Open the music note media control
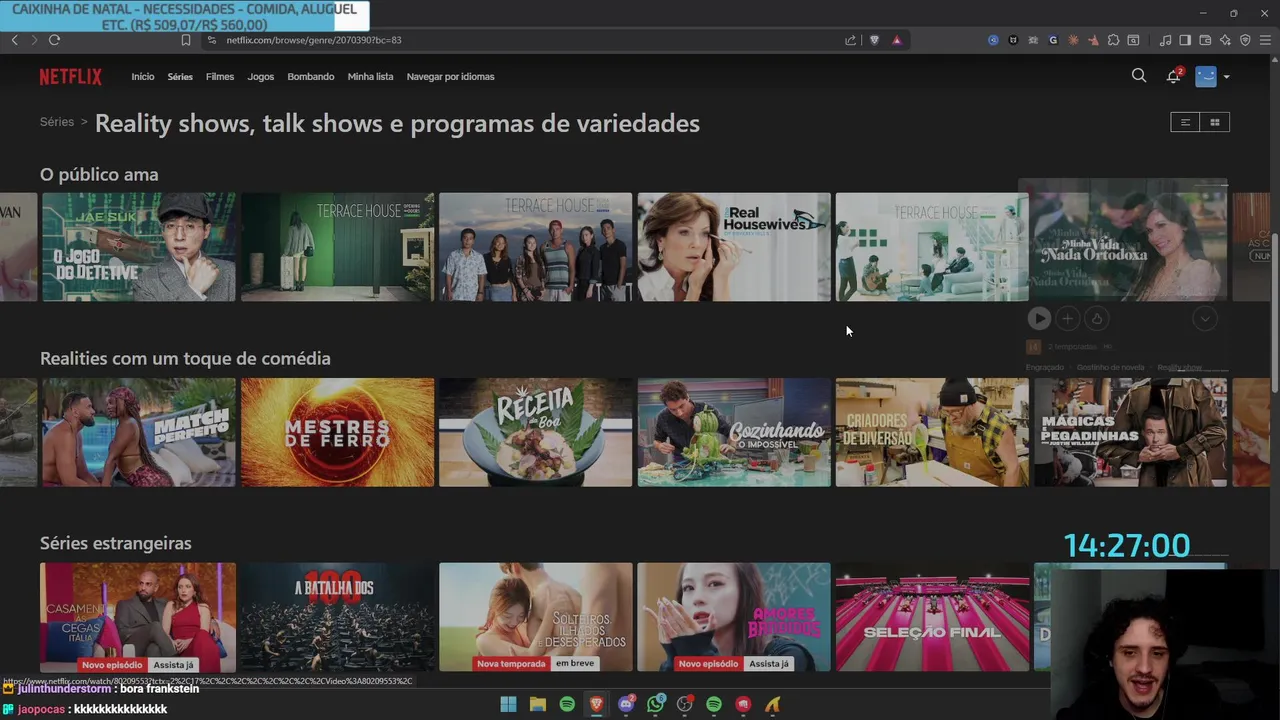Screen dimensions: 1280x720 1165,40
